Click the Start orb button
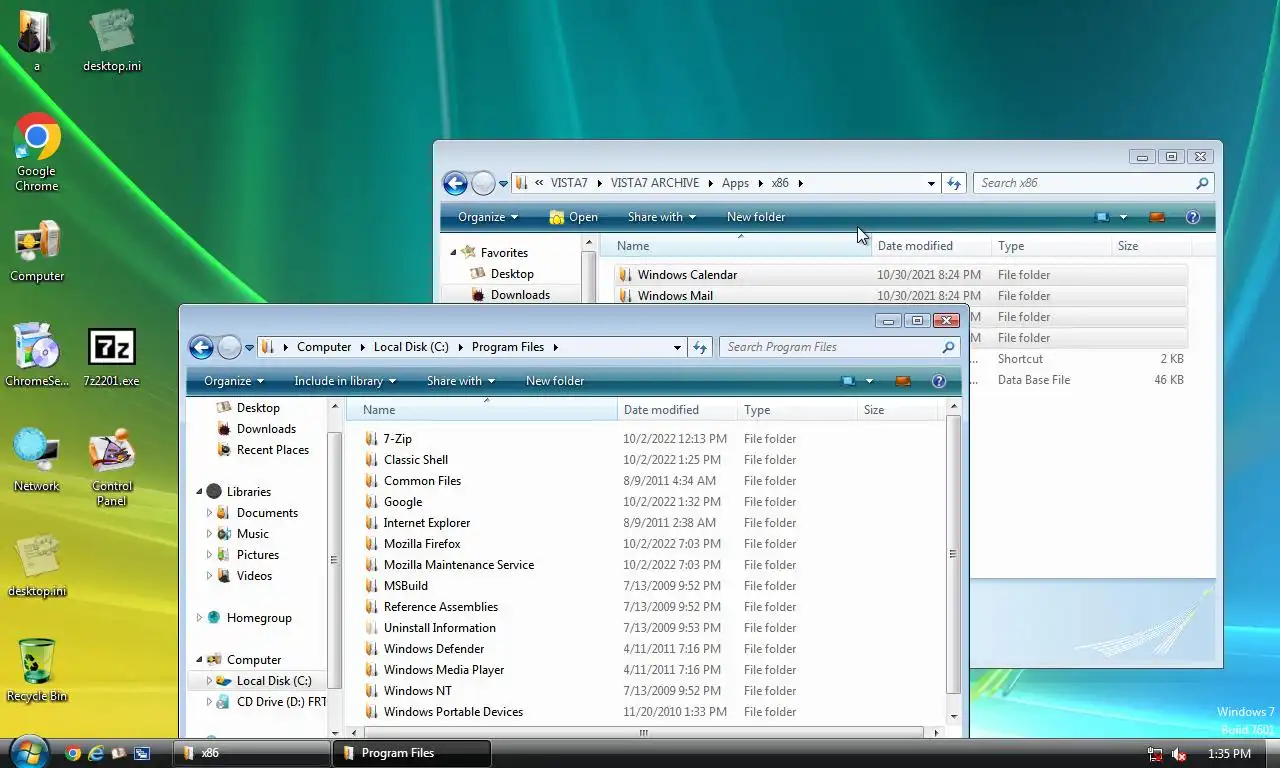 click(x=28, y=751)
